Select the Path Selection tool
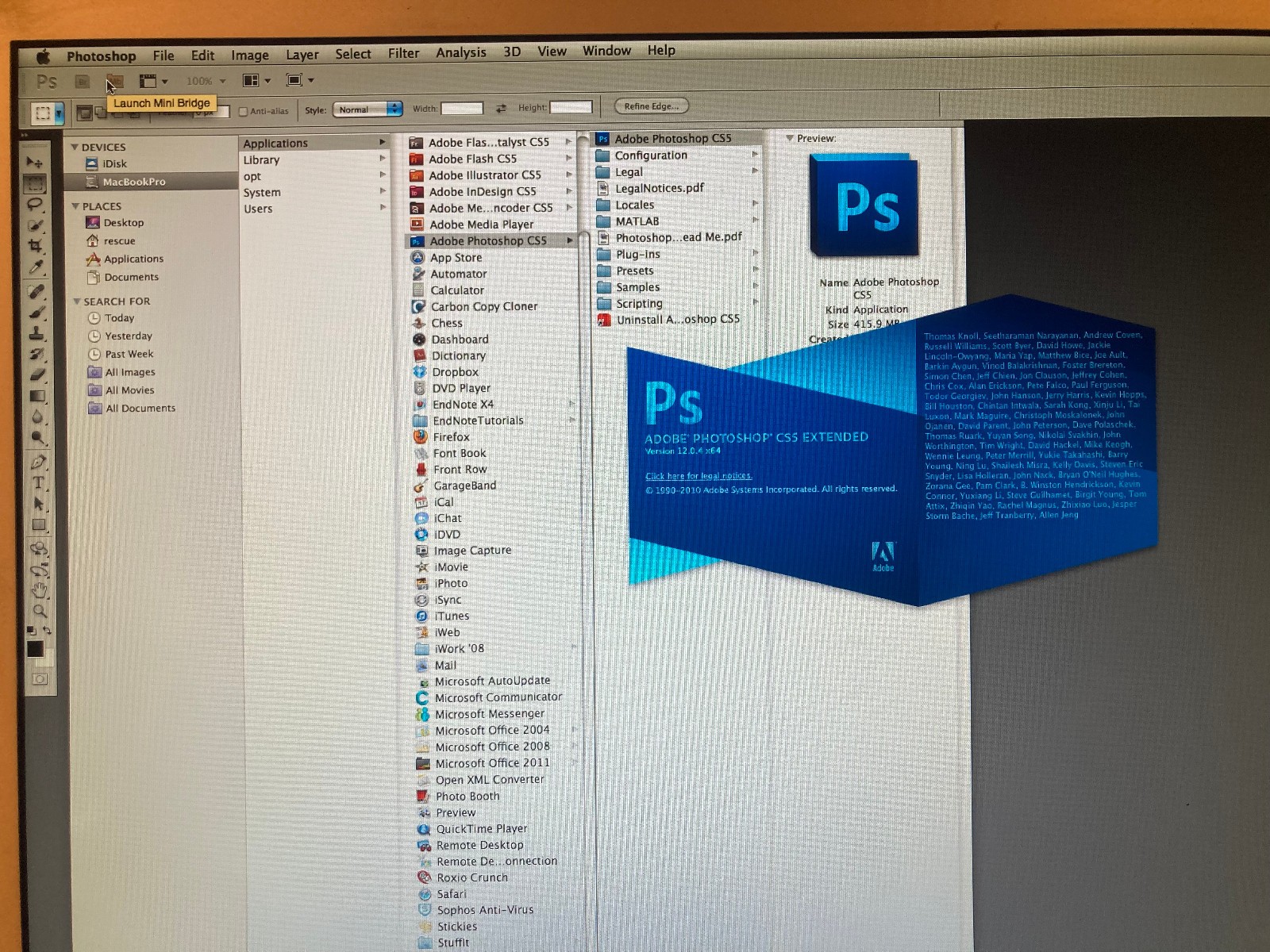Image resolution: width=1270 pixels, height=952 pixels. 38,503
